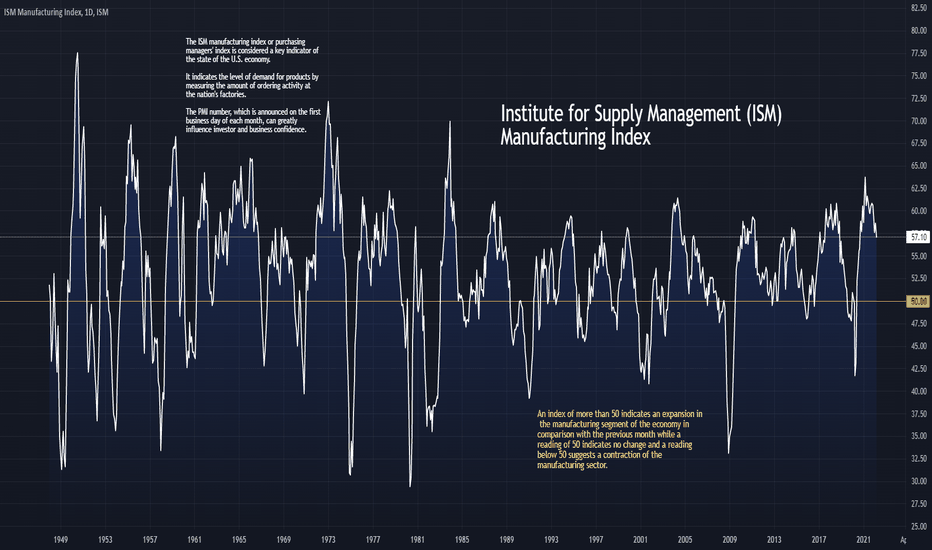Click the 2005 label on the time axis
Image resolution: width=932 pixels, height=550 pixels.
point(685,540)
